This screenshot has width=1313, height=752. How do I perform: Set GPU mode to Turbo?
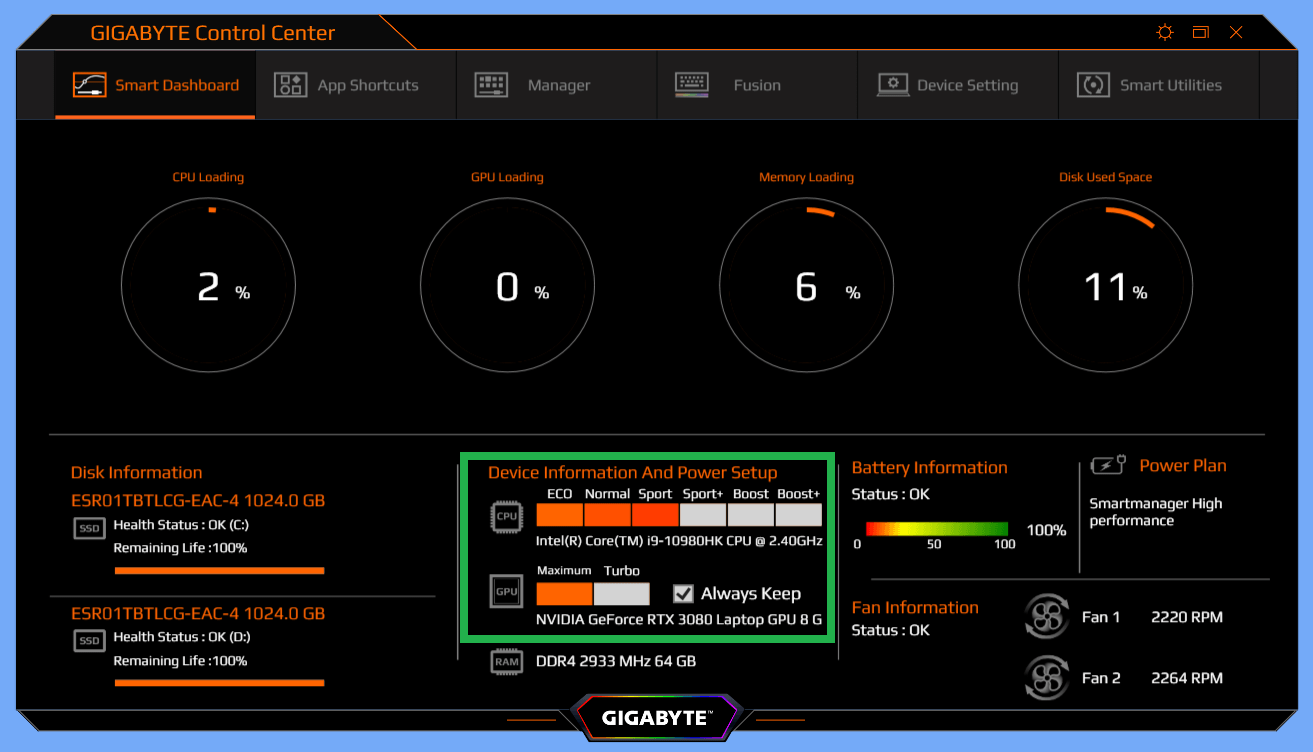(622, 594)
